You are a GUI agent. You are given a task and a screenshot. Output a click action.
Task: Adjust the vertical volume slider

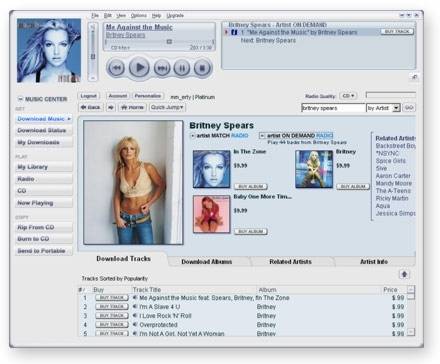click(93, 57)
